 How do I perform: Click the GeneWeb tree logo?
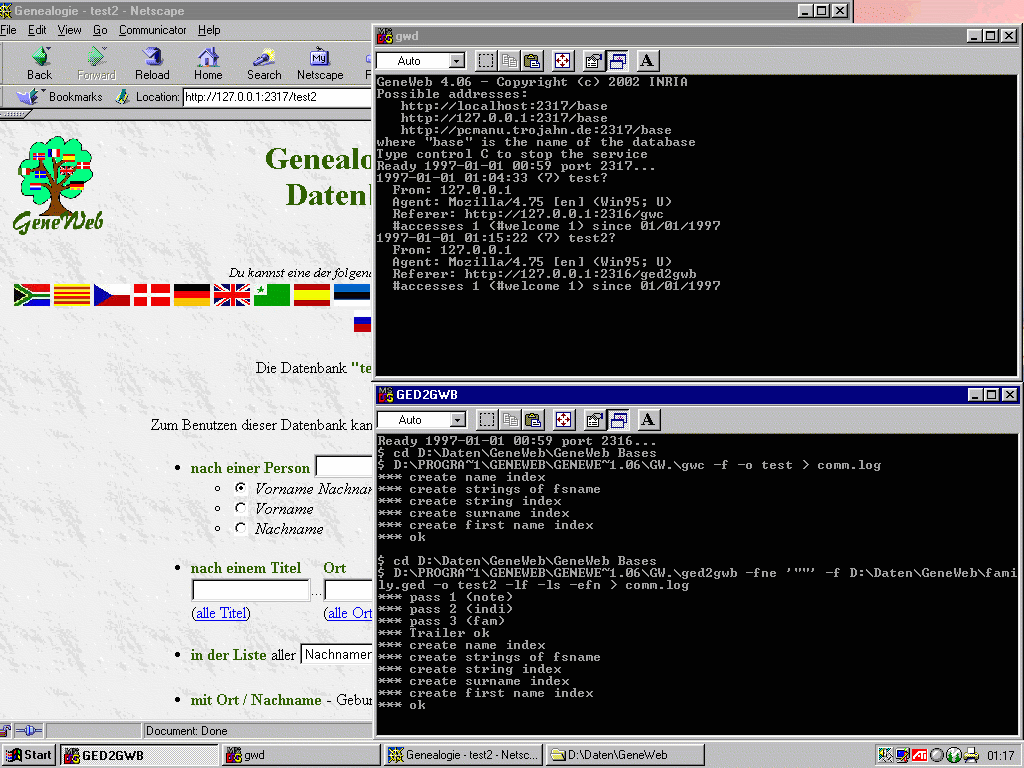click(x=58, y=185)
